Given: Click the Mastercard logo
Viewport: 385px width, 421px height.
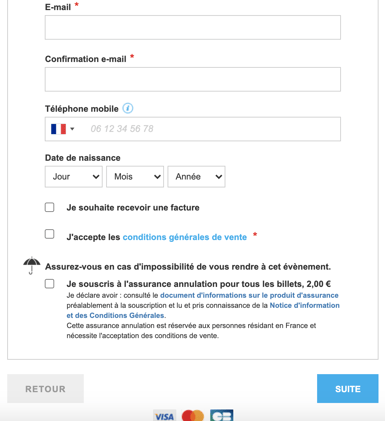Looking at the screenshot, I should (x=193, y=416).
